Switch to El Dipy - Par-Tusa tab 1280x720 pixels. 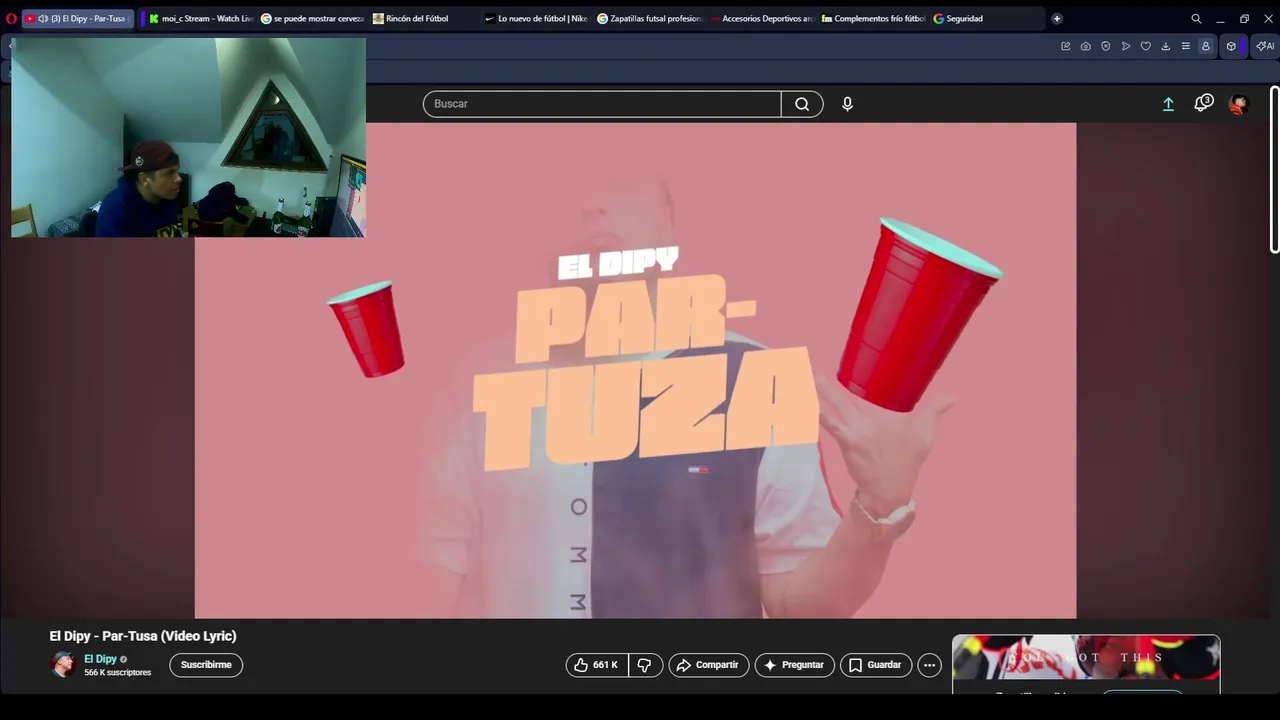tap(78, 18)
